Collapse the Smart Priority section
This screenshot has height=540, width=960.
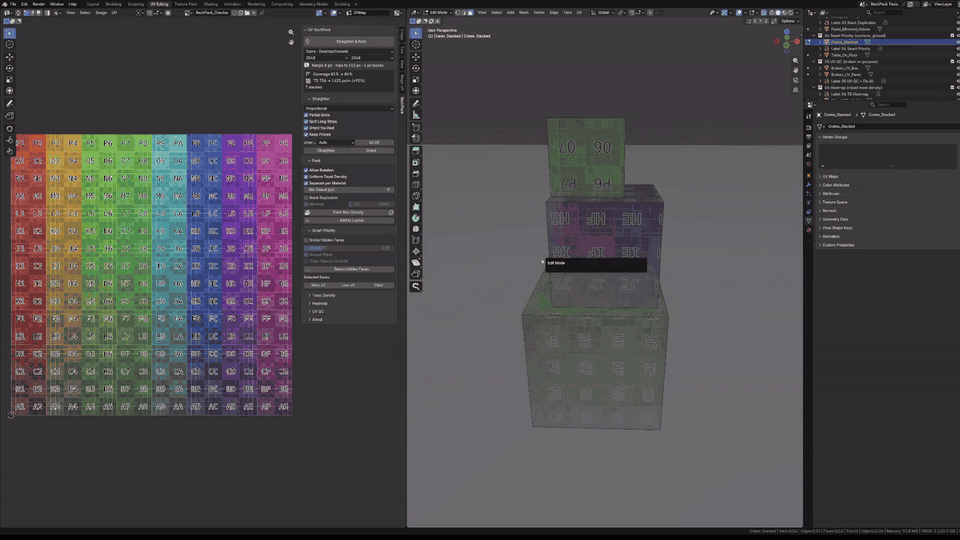click(x=322, y=230)
